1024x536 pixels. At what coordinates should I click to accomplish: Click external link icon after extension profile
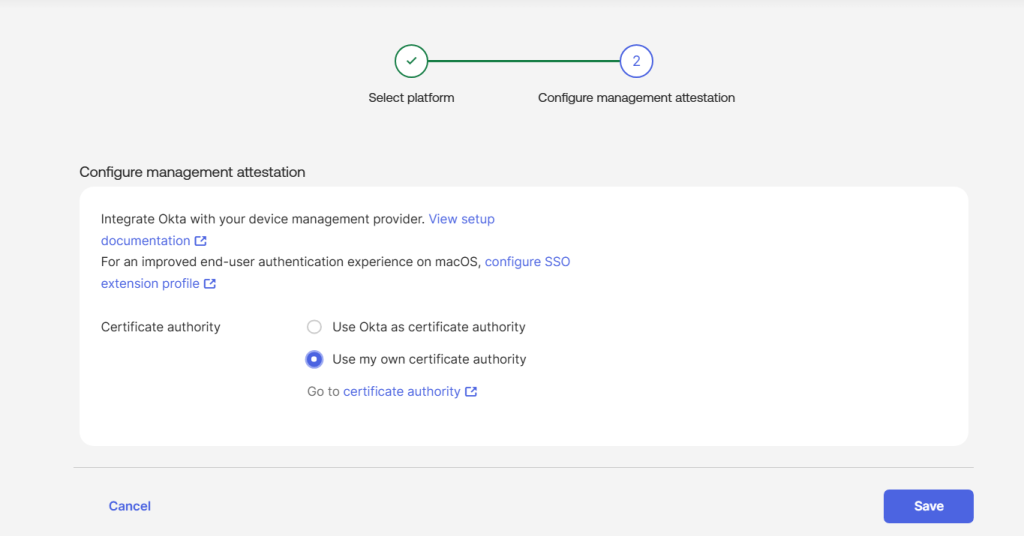coord(210,284)
